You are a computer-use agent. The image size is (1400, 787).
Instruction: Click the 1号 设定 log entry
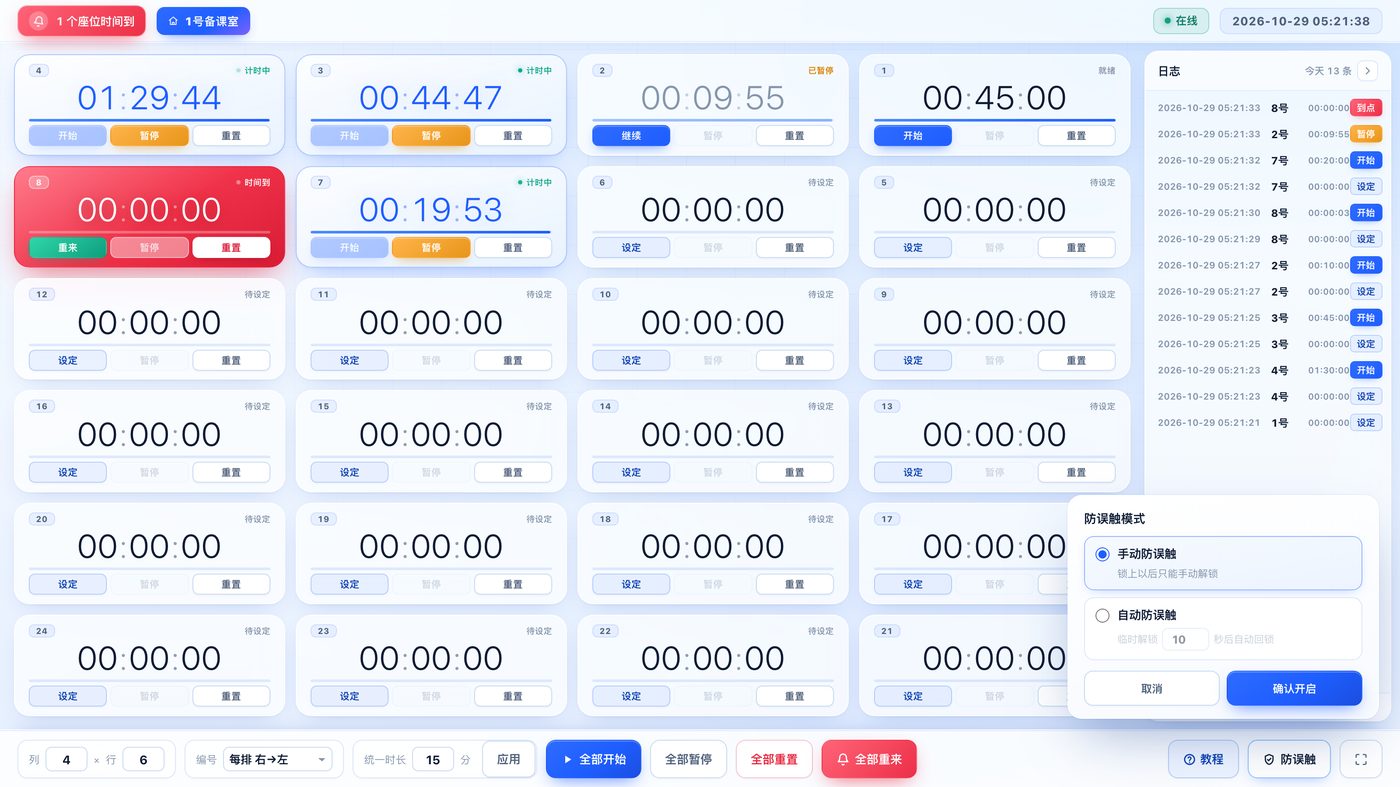pos(1269,423)
